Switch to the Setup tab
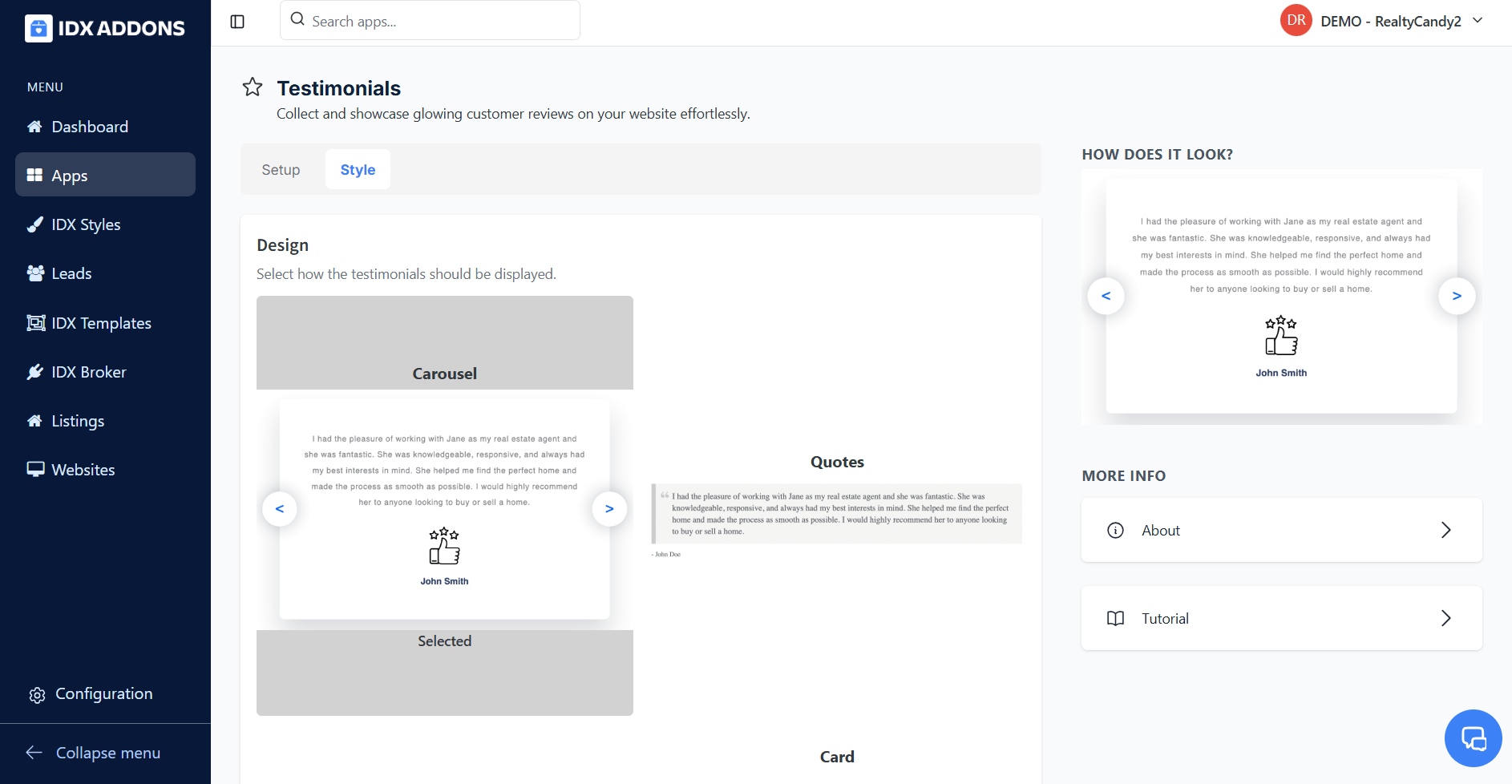This screenshot has height=784, width=1512. (x=281, y=170)
